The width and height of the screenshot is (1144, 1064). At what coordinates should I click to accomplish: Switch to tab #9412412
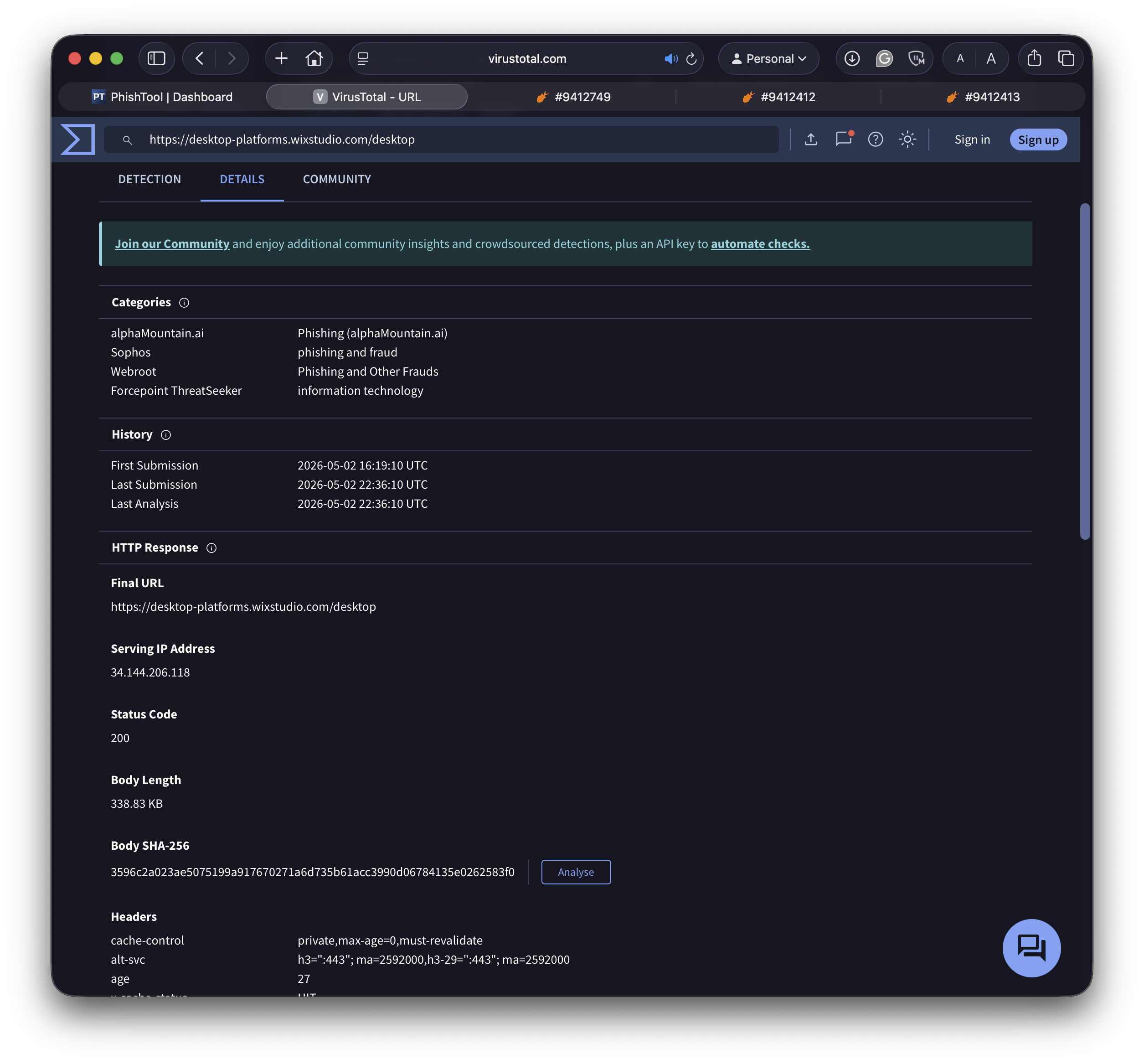pos(778,97)
